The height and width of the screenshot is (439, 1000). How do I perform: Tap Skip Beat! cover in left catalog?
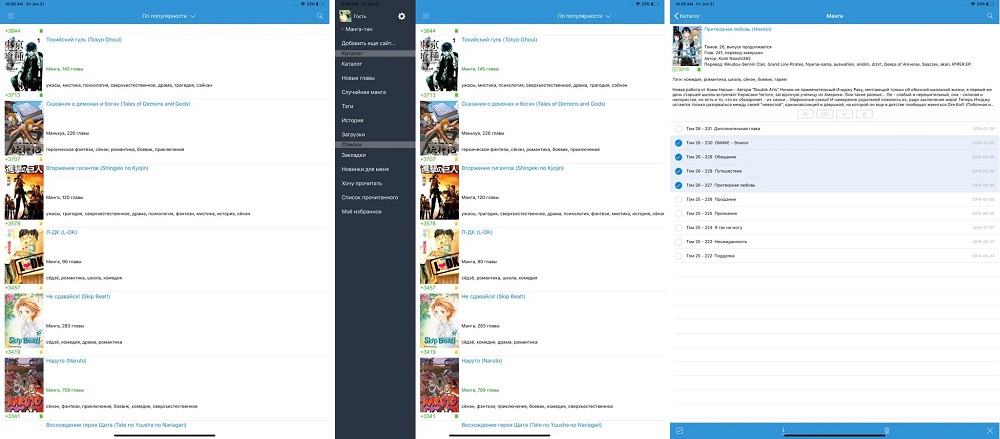(x=24, y=320)
